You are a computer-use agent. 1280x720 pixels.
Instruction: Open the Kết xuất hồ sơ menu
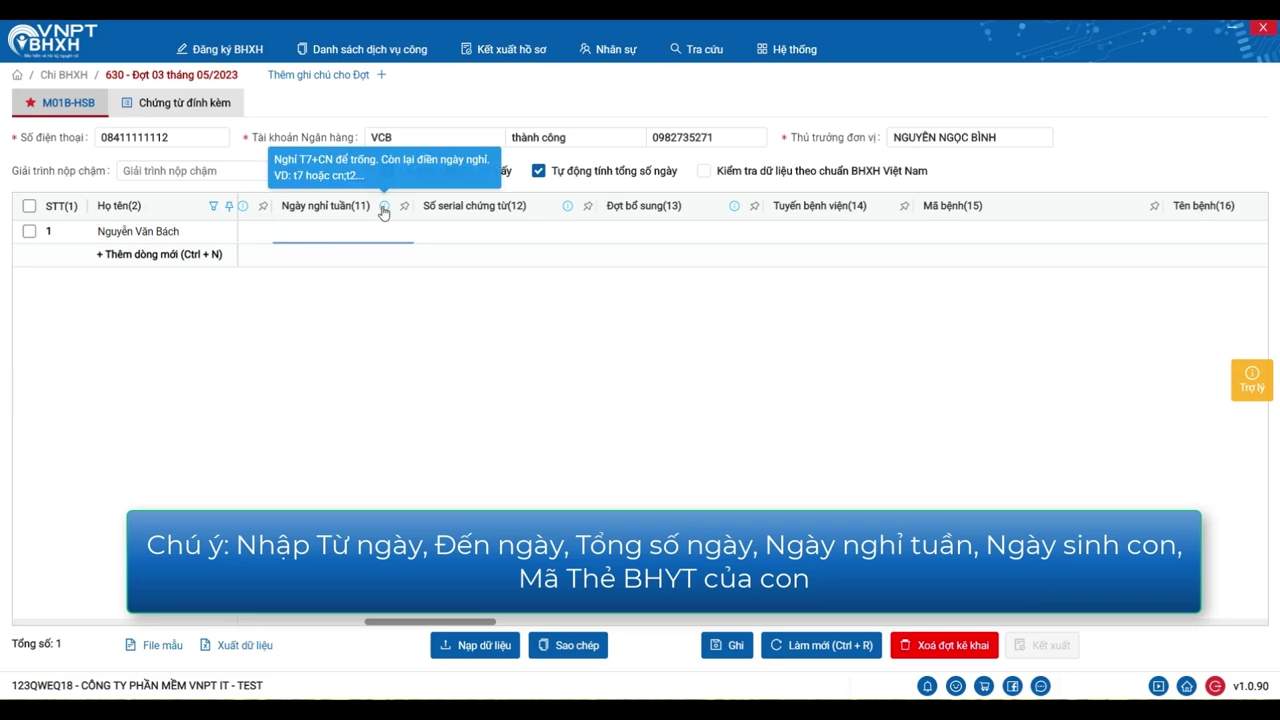tap(503, 49)
